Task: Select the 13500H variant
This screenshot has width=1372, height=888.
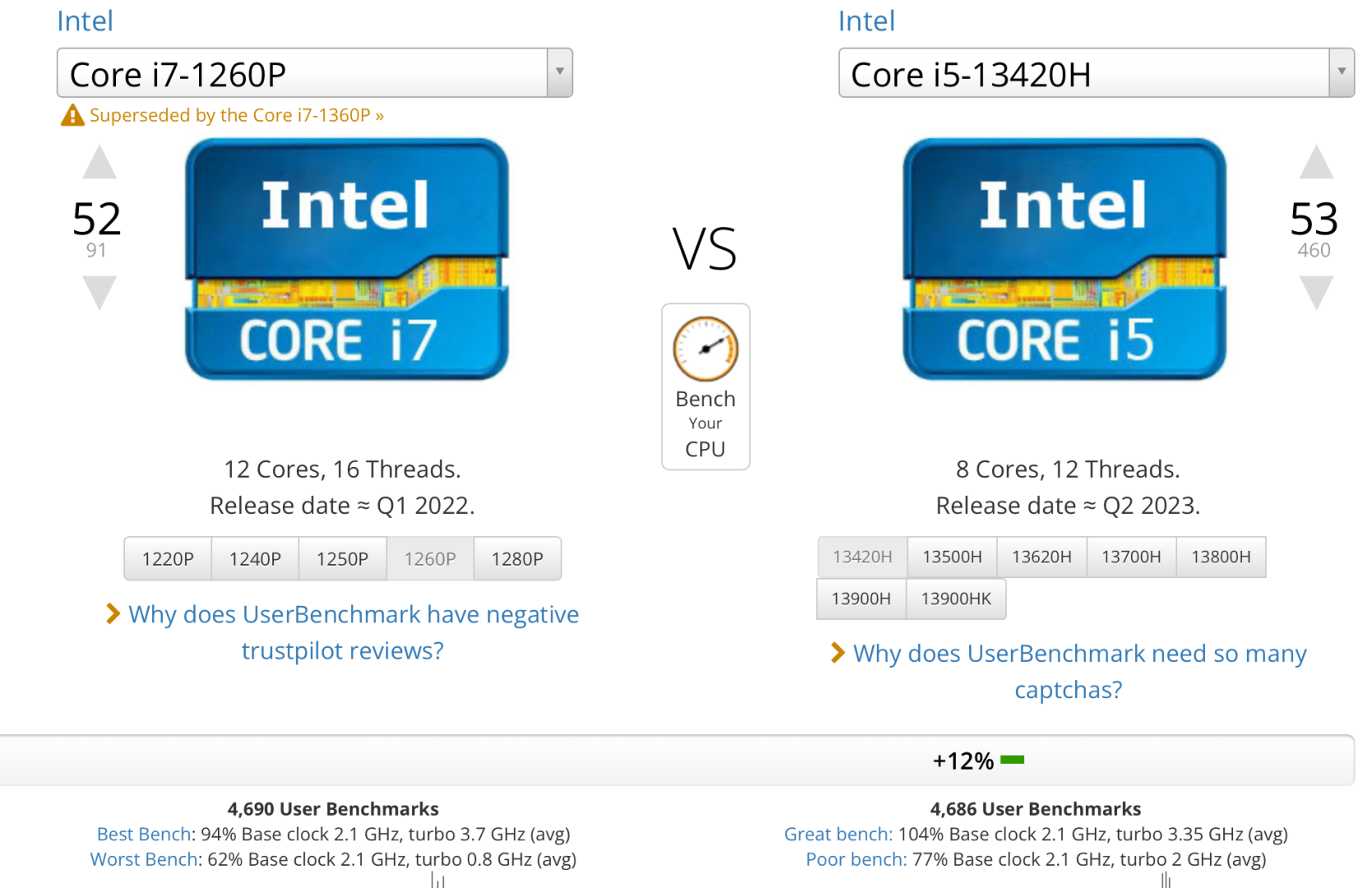Action: (952, 557)
